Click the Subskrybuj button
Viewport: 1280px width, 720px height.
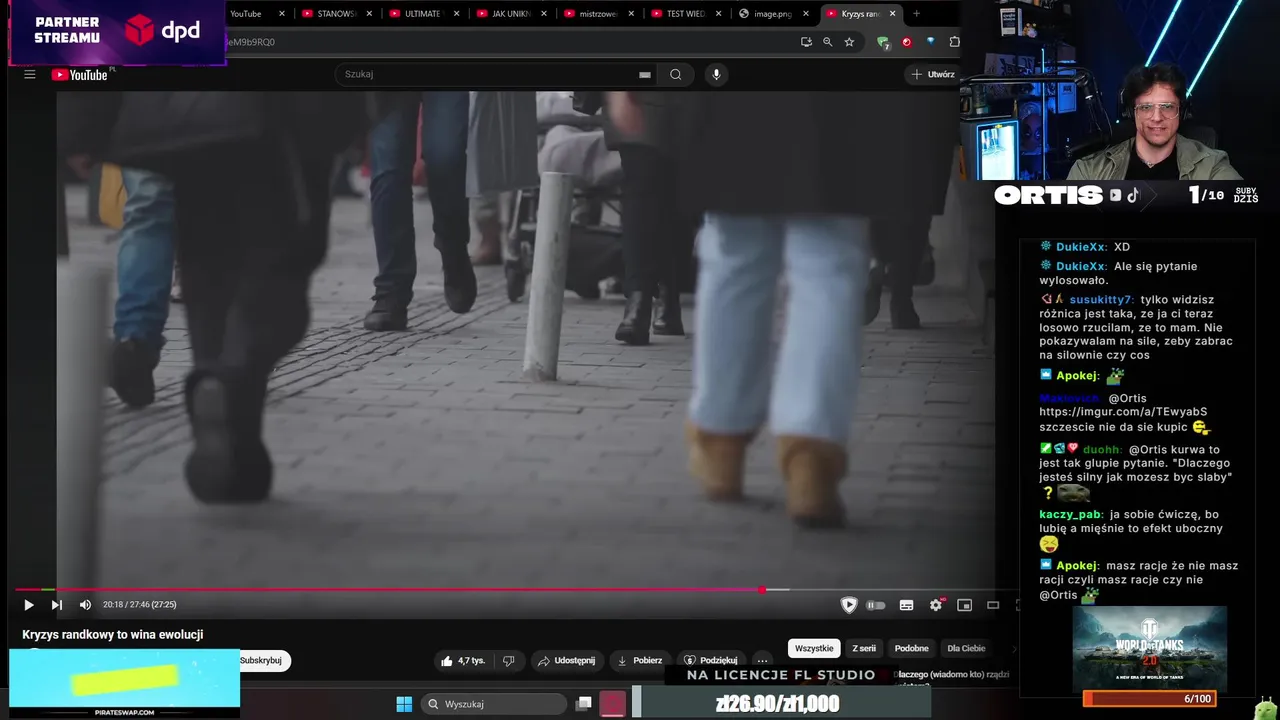coord(262,661)
